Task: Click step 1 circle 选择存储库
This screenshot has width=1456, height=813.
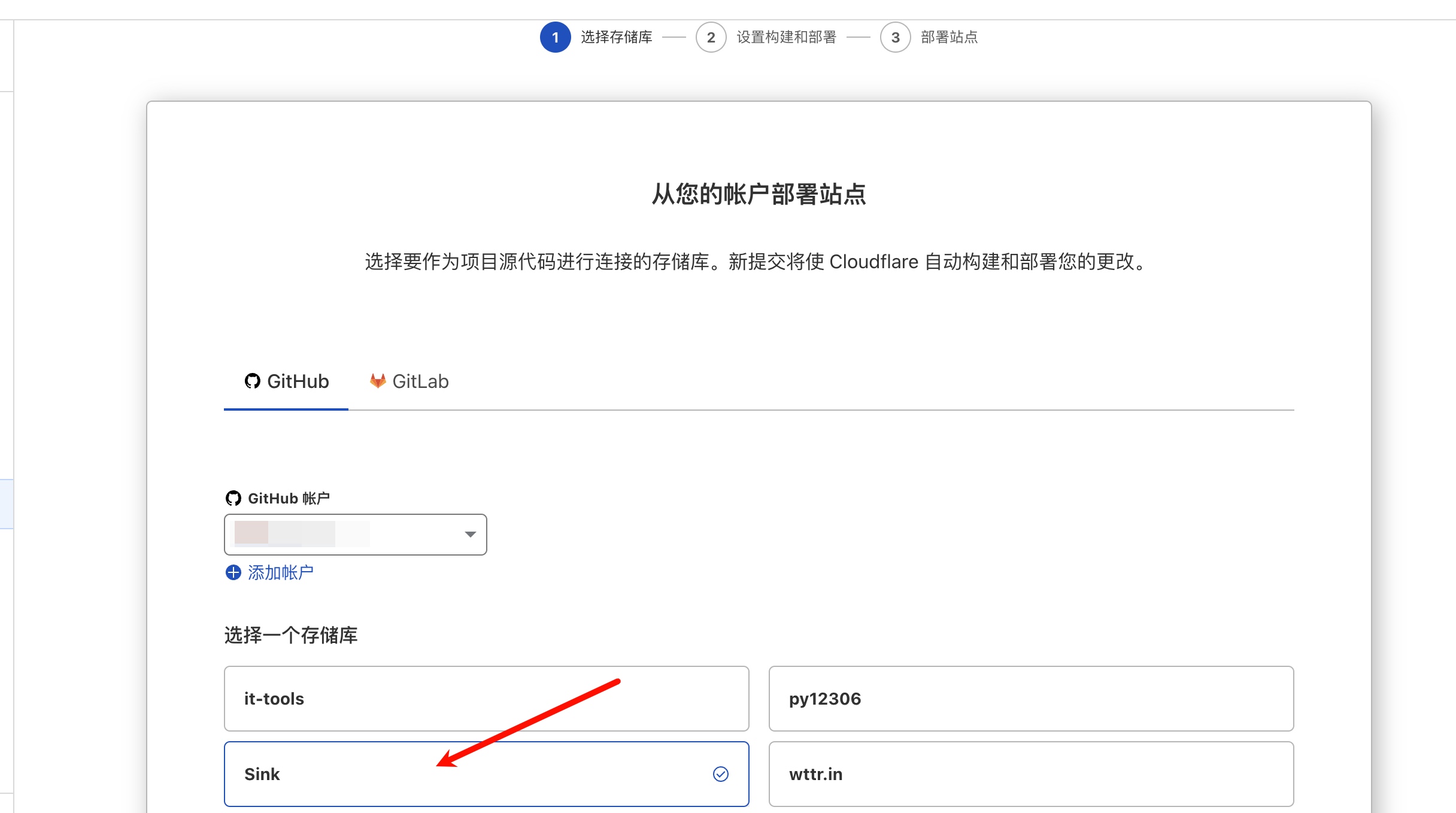Action: point(555,37)
